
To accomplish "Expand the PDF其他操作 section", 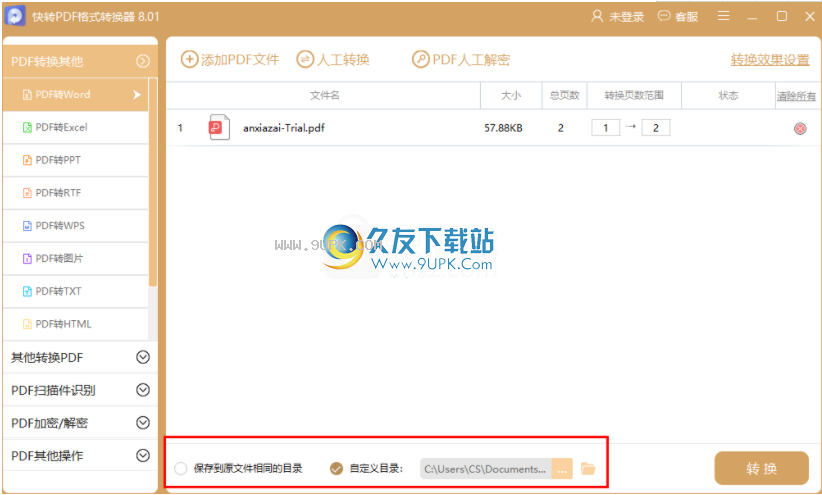I will [x=143, y=455].
